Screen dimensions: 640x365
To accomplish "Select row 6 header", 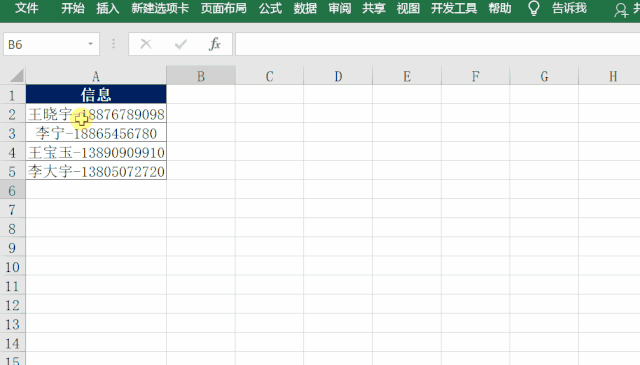I will (12, 190).
